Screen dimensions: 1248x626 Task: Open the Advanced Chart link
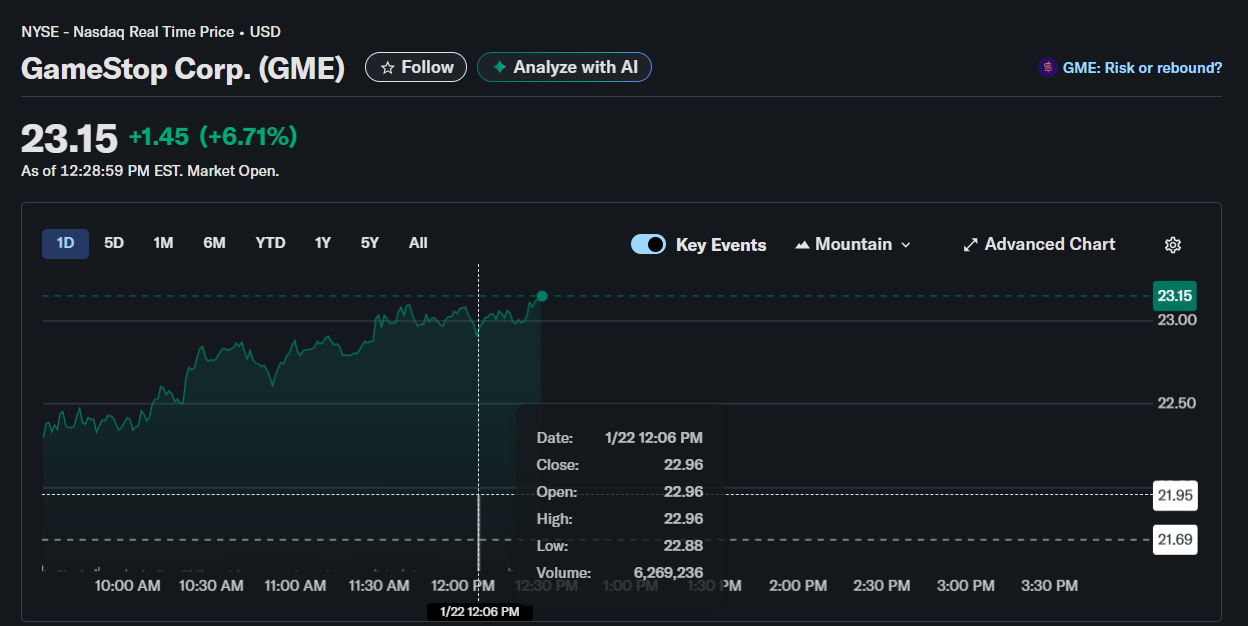click(1039, 244)
